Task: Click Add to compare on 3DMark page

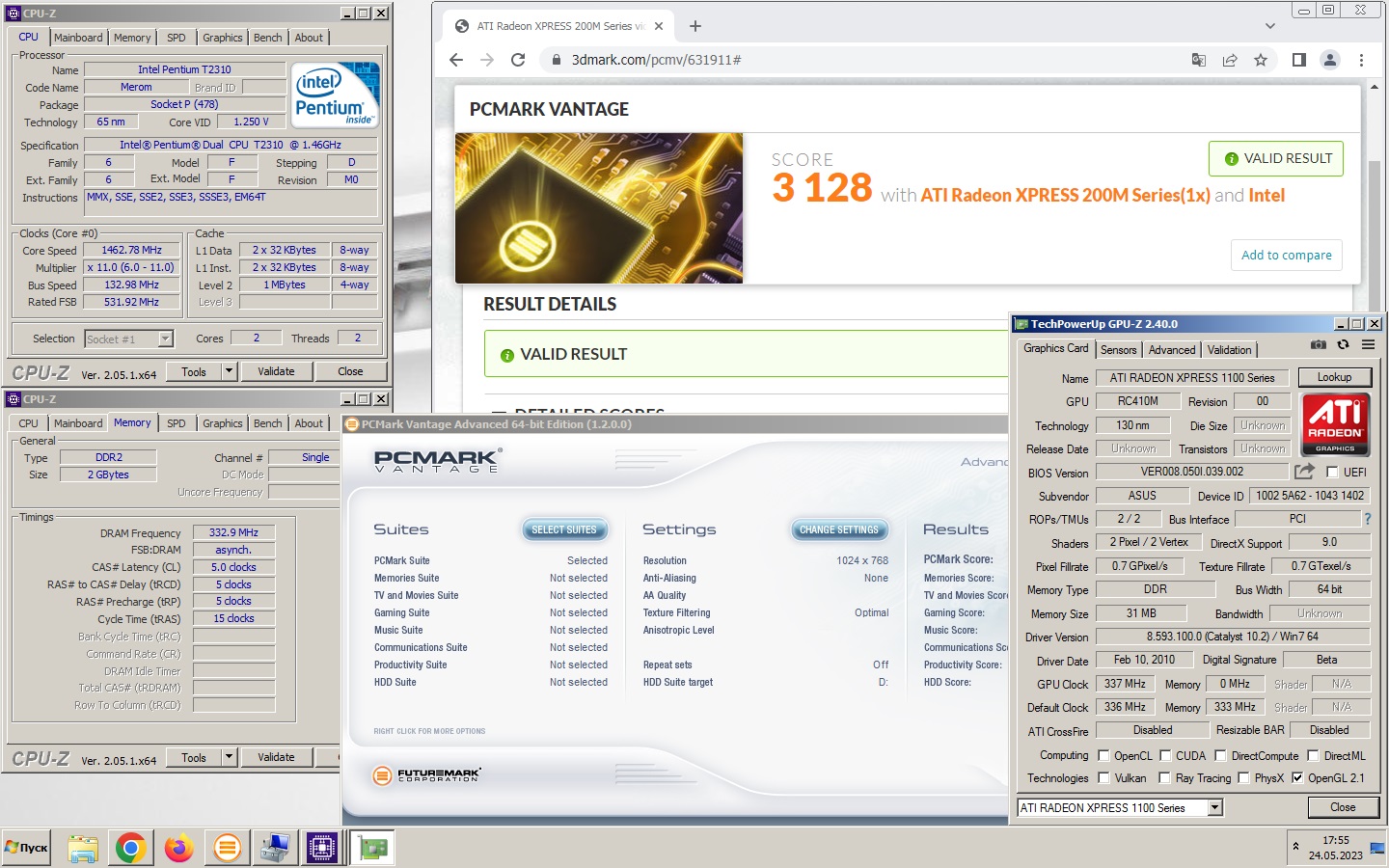Action: [1287, 256]
